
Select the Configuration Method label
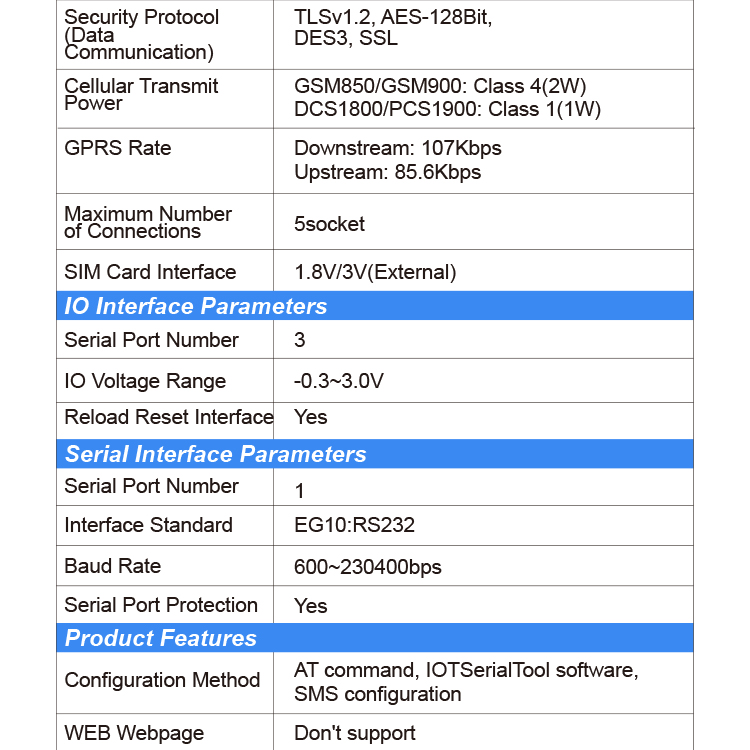tap(162, 680)
